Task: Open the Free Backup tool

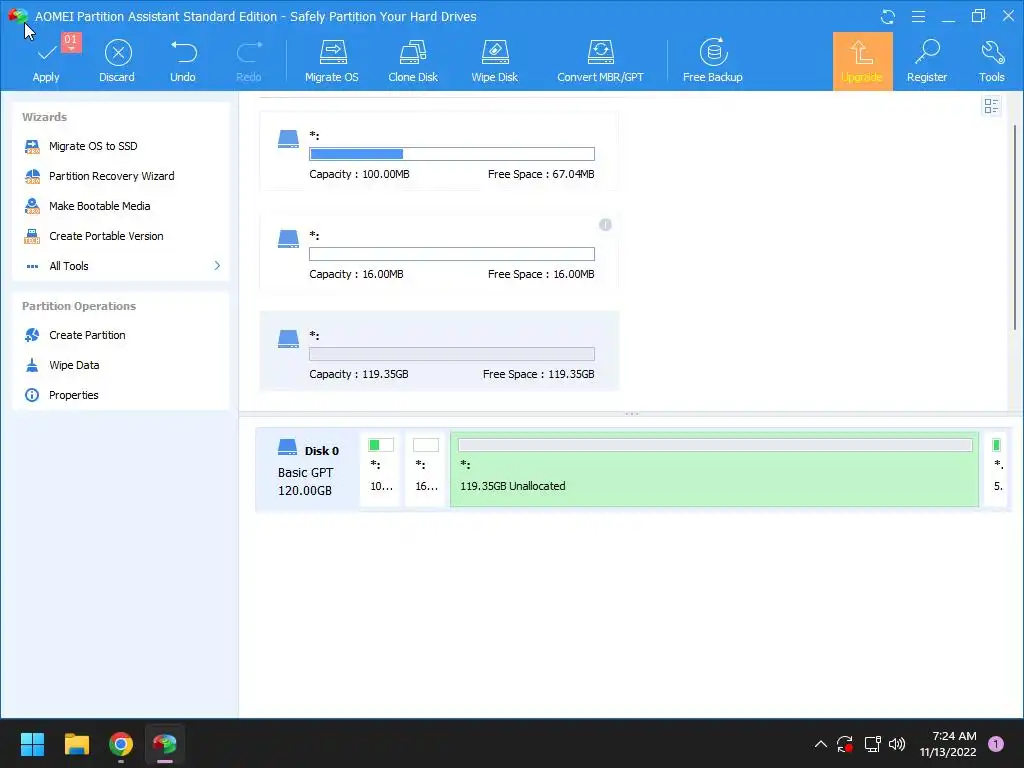Action: coord(712,61)
